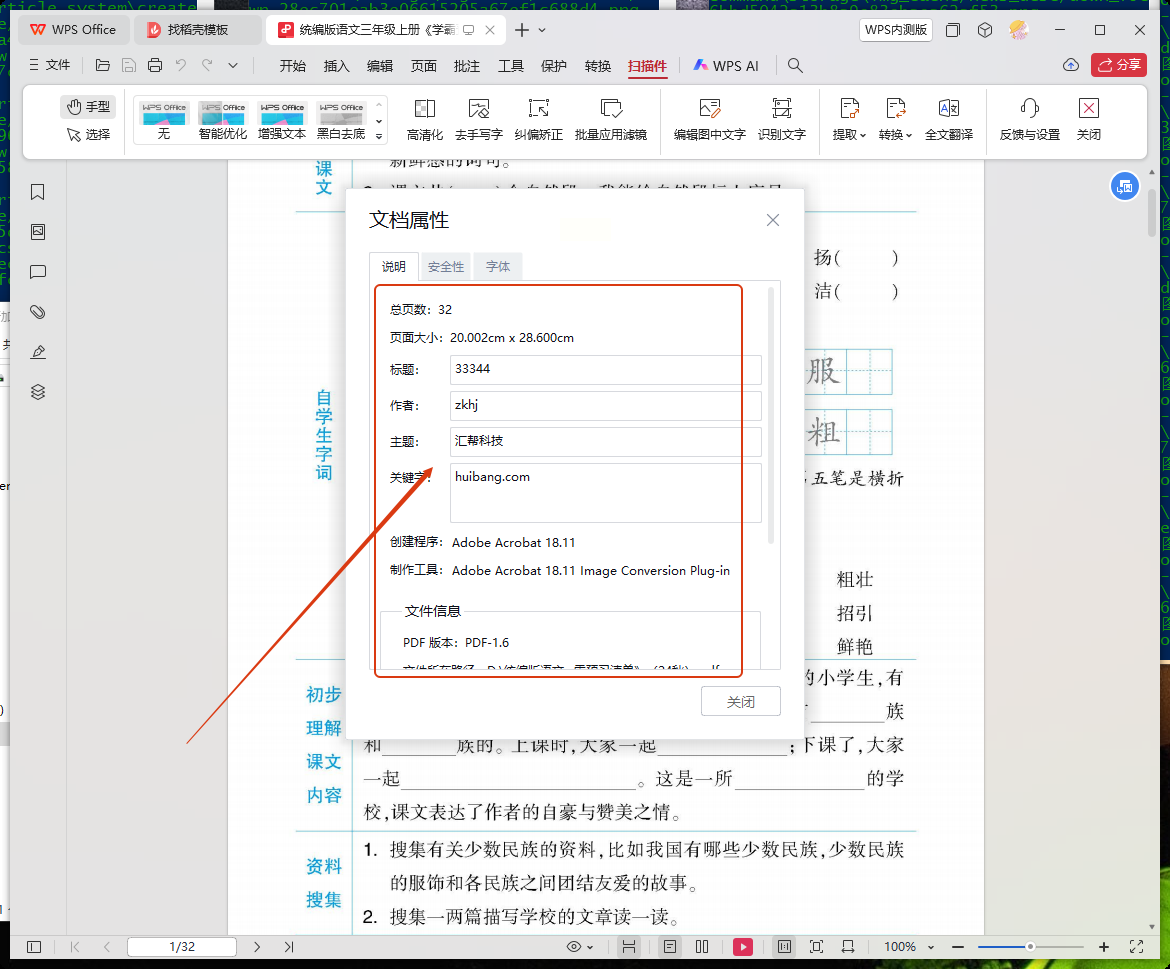Enter full screen using the status bar icon

pos(1136,947)
